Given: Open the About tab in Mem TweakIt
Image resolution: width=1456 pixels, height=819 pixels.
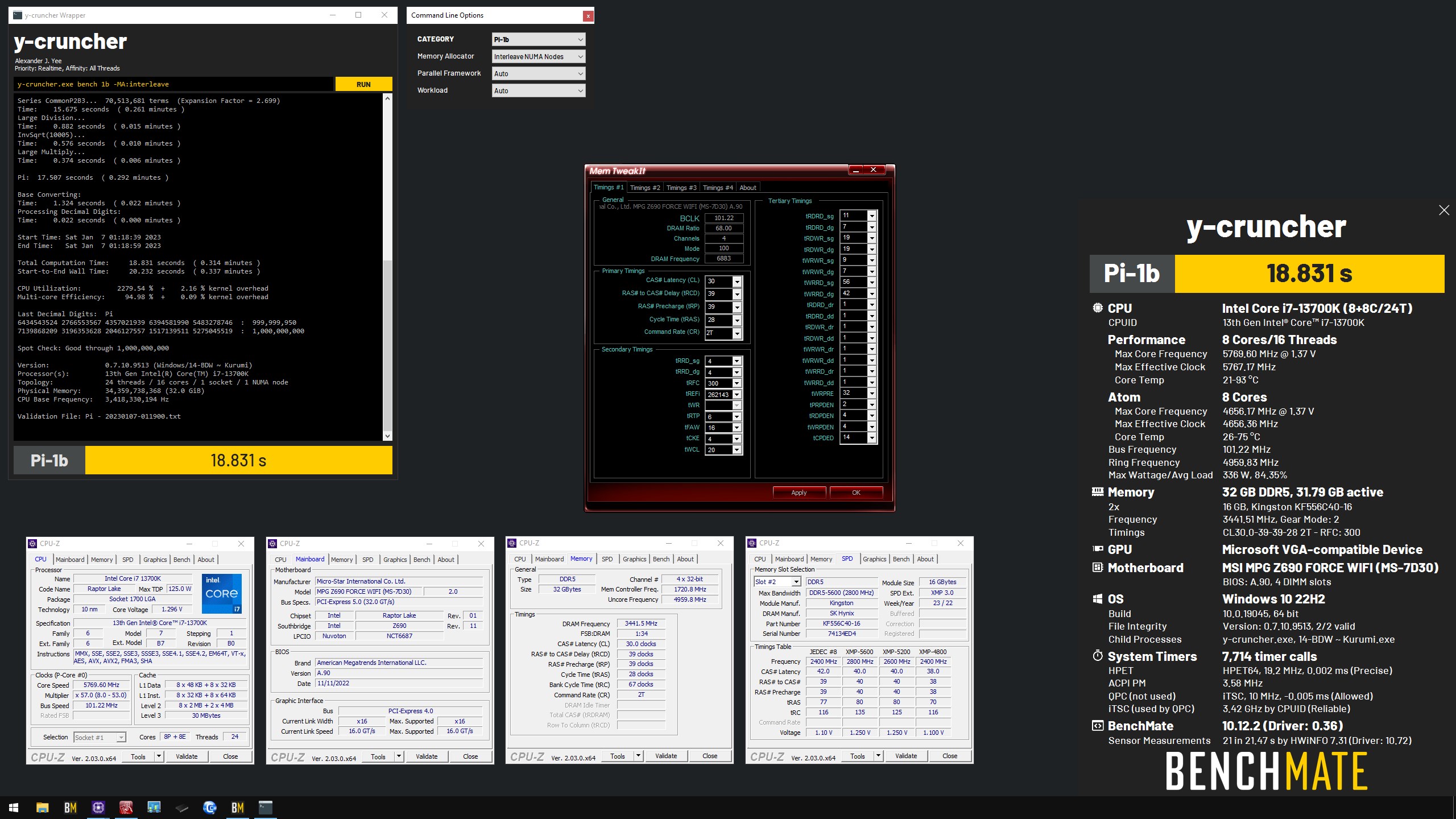Looking at the screenshot, I should (747, 188).
